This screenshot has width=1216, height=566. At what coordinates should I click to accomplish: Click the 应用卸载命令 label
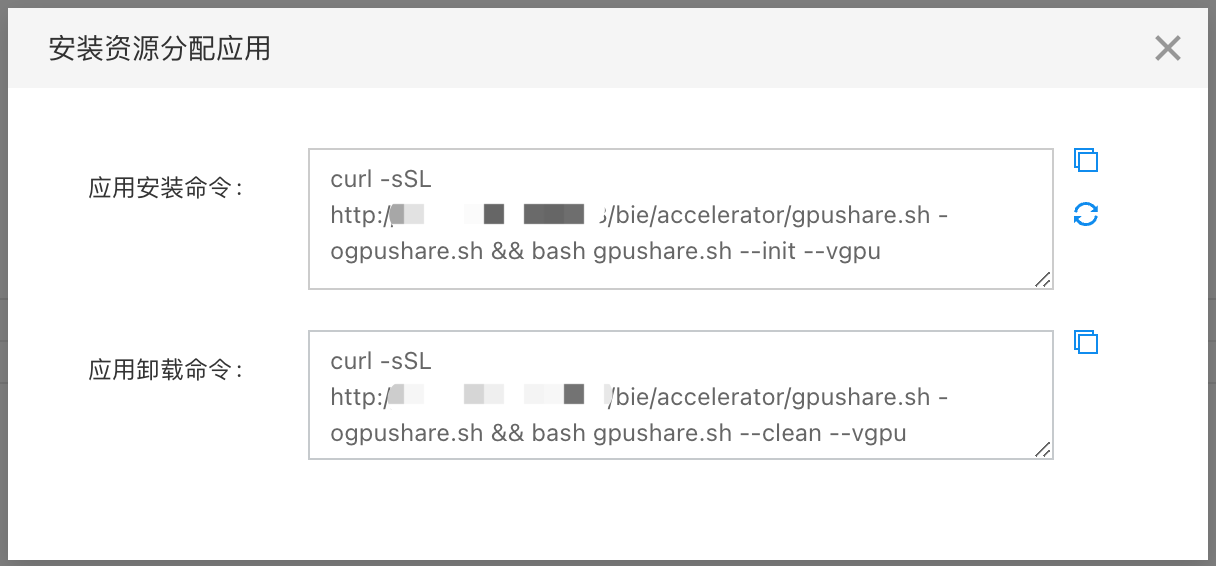(166, 370)
